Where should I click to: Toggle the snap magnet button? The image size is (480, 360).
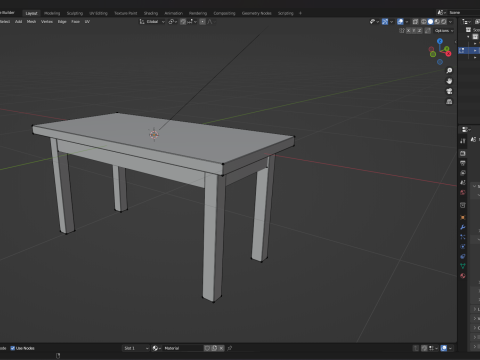[183, 22]
